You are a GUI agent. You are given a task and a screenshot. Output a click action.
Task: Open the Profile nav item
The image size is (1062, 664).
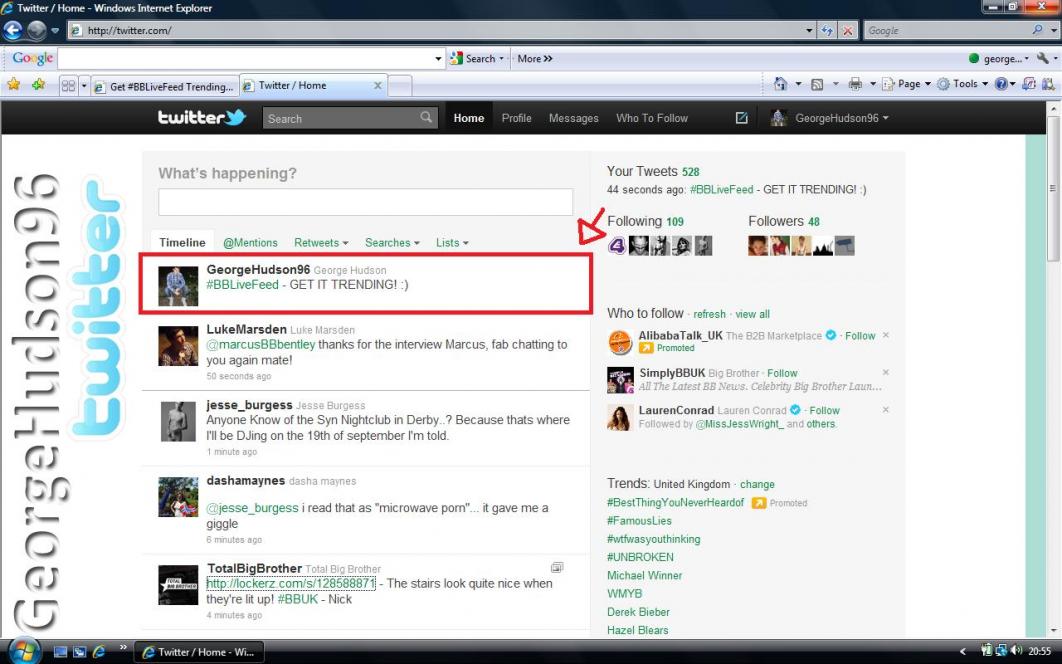tap(516, 118)
